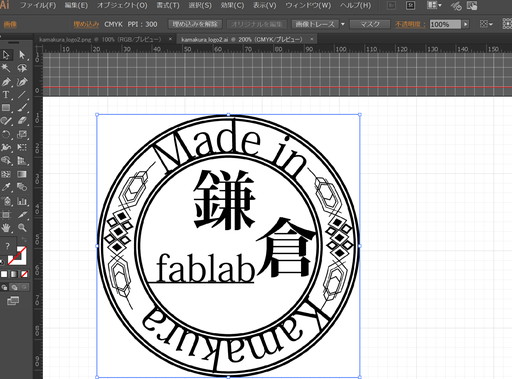This screenshot has height=379, width=512.
Task: Enable Draw Behind mode
Action: click(x=14, y=287)
